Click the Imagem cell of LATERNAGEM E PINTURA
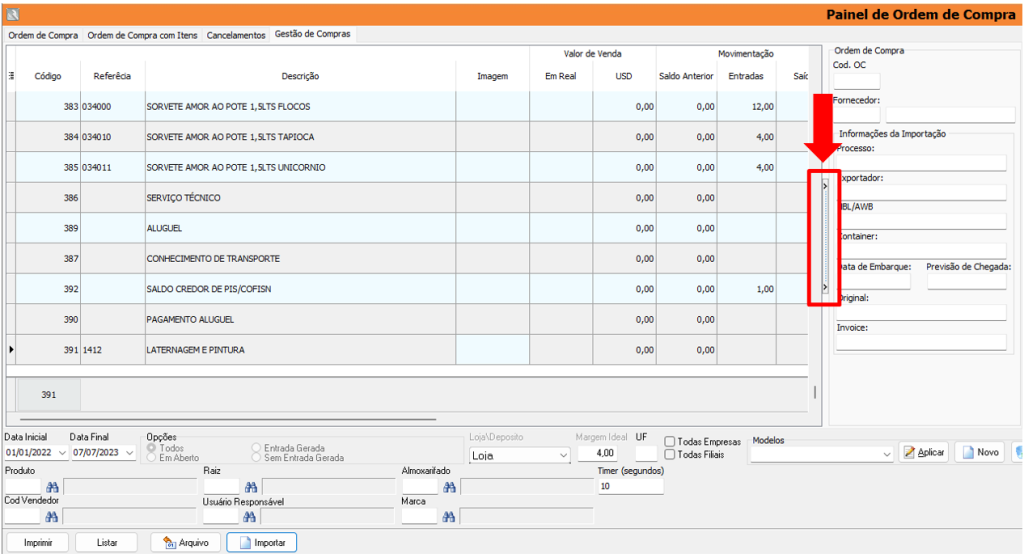The width and height of the screenshot is (1024, 558). 492,350
